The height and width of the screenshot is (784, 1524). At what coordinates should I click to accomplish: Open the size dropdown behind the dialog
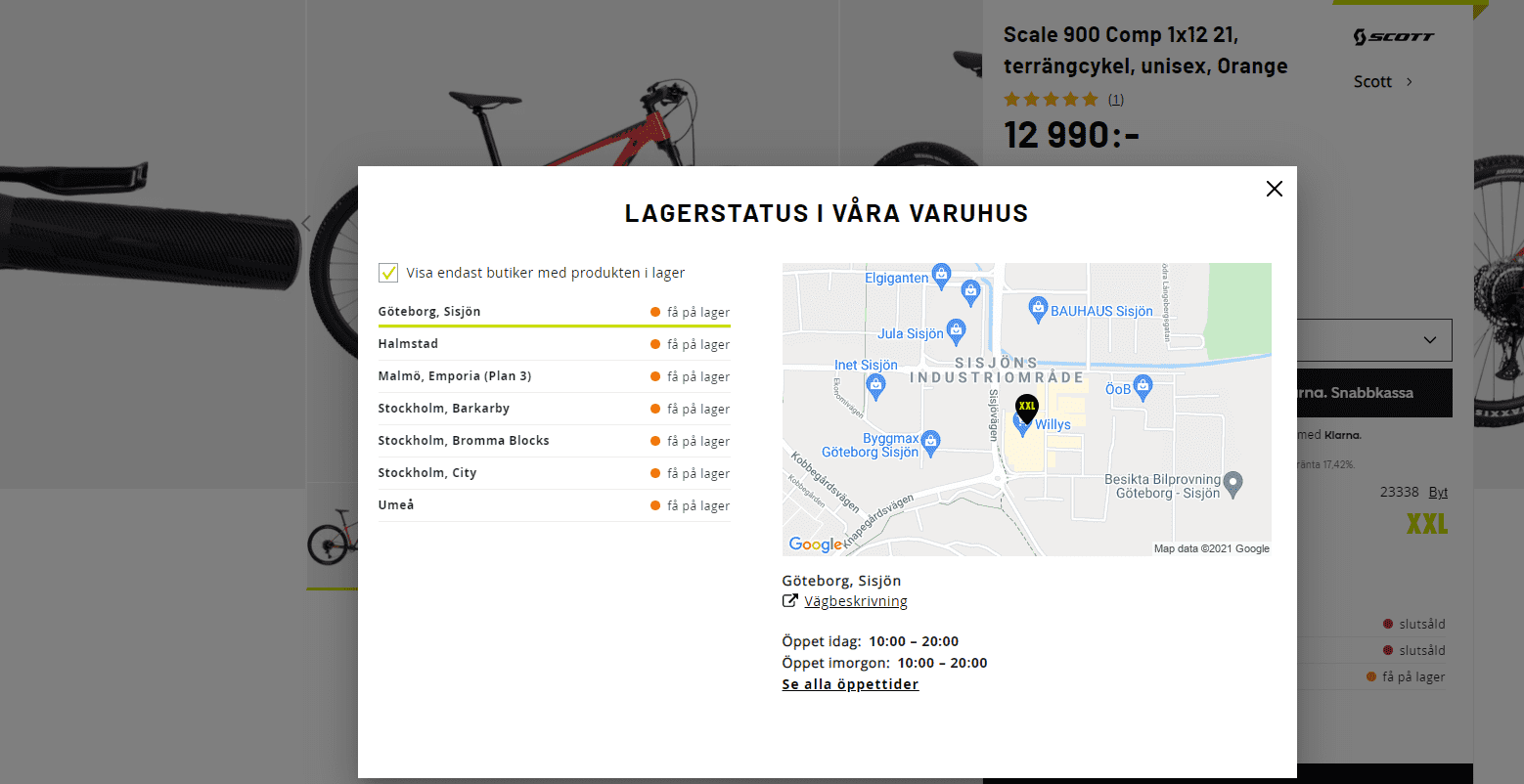tap(1374, 340)
